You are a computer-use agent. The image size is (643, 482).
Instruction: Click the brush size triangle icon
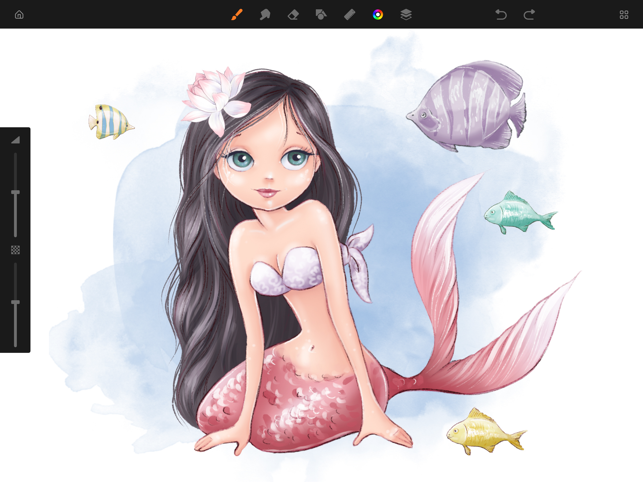[15, 140]
